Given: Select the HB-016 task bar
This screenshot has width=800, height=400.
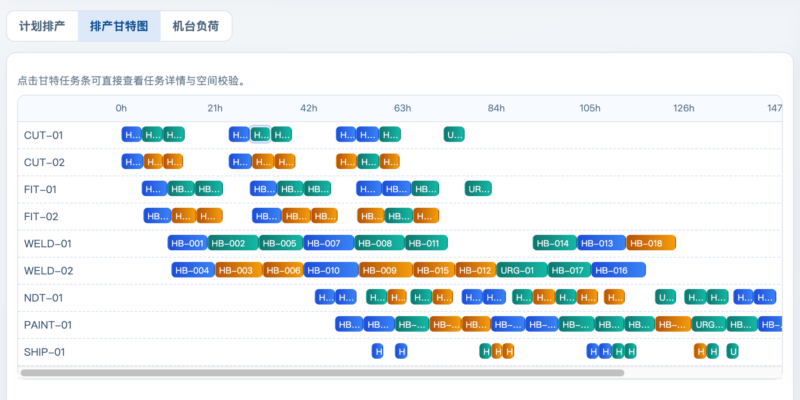Looking at the screenshot, I should 618,270.
